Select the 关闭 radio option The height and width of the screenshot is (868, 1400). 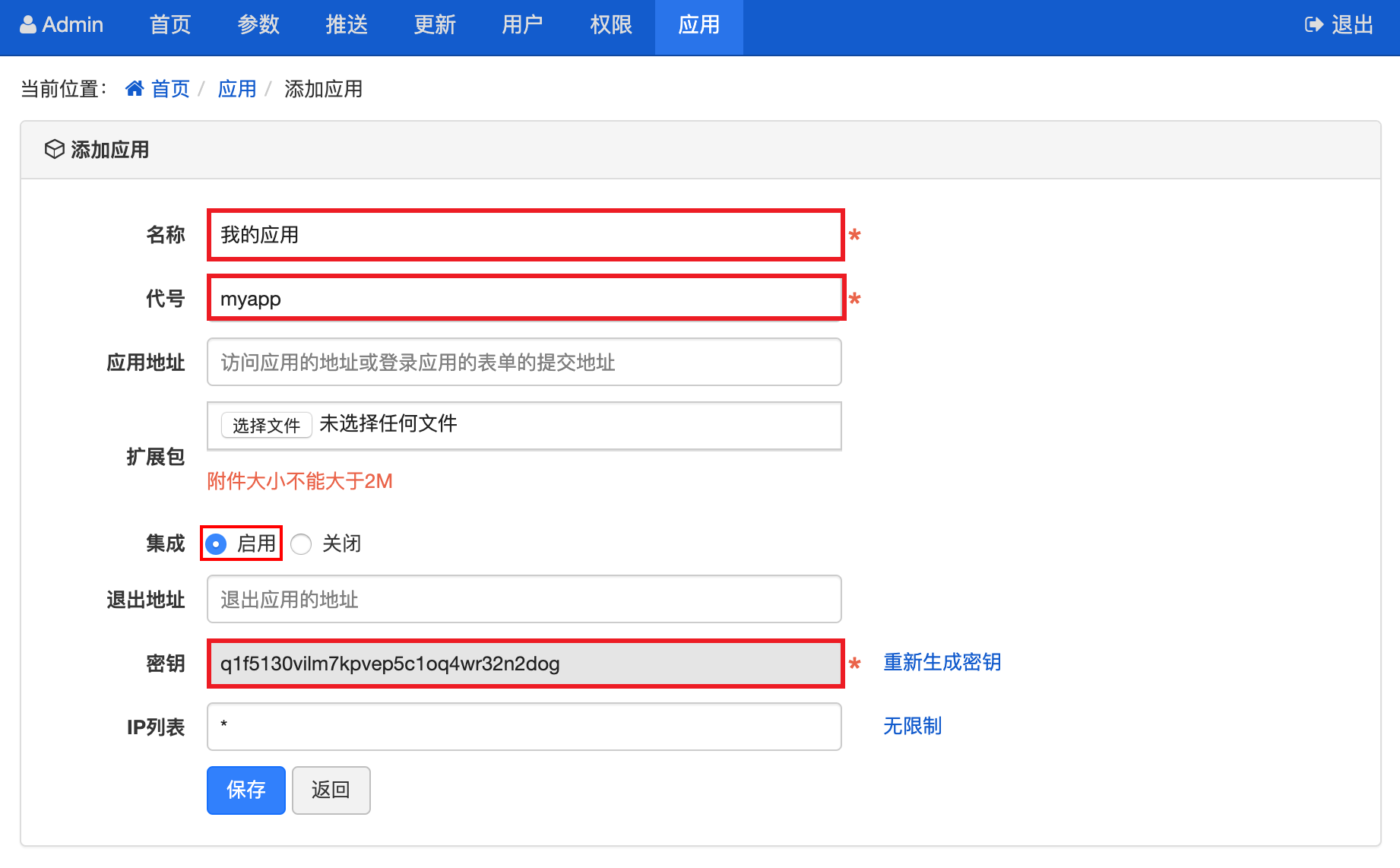(302, 544)
